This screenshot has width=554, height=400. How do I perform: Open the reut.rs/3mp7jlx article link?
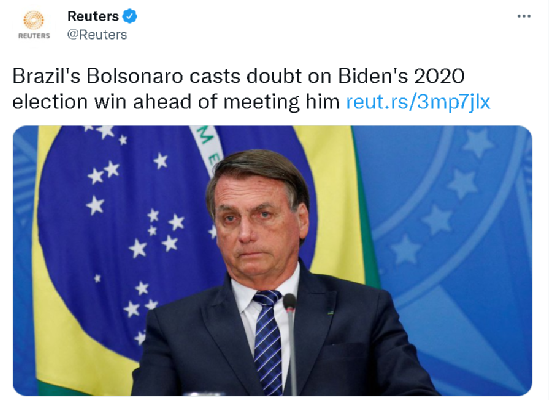point(418,102)
